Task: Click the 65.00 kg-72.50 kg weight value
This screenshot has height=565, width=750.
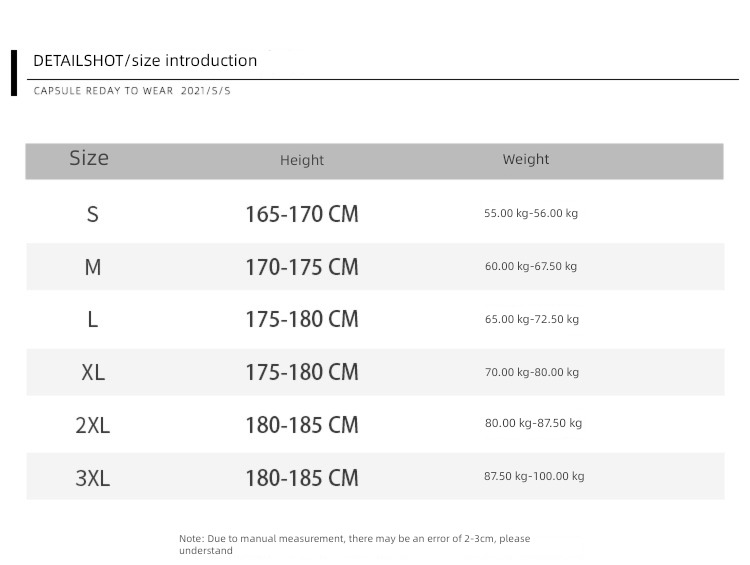Action: [532, 319]
